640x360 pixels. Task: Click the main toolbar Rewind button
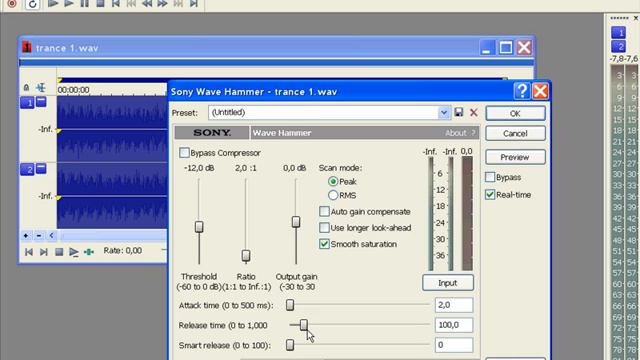pos(147,4)
